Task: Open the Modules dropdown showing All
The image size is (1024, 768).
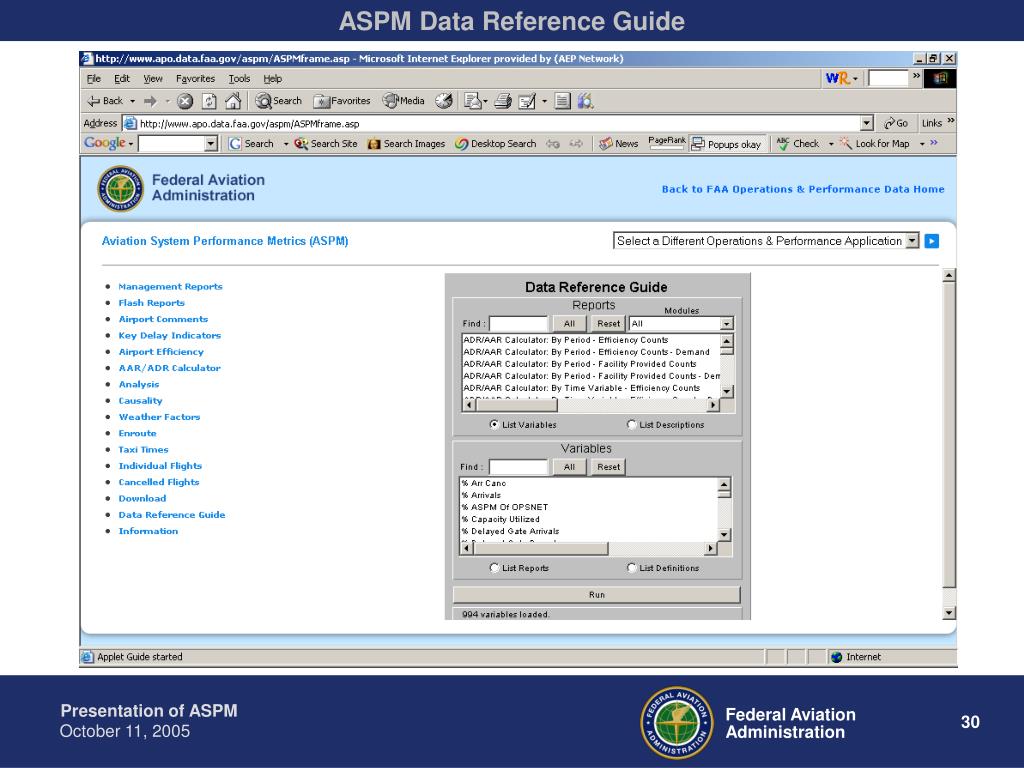Action: pos(681,323)
